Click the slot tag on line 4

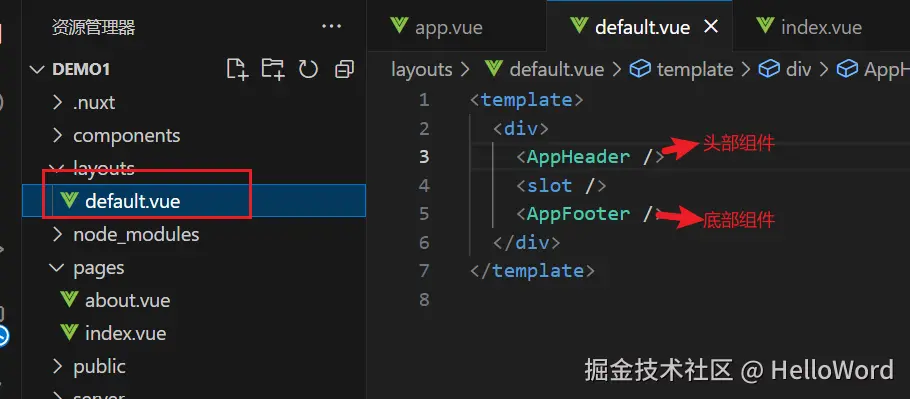coord(561,186)
